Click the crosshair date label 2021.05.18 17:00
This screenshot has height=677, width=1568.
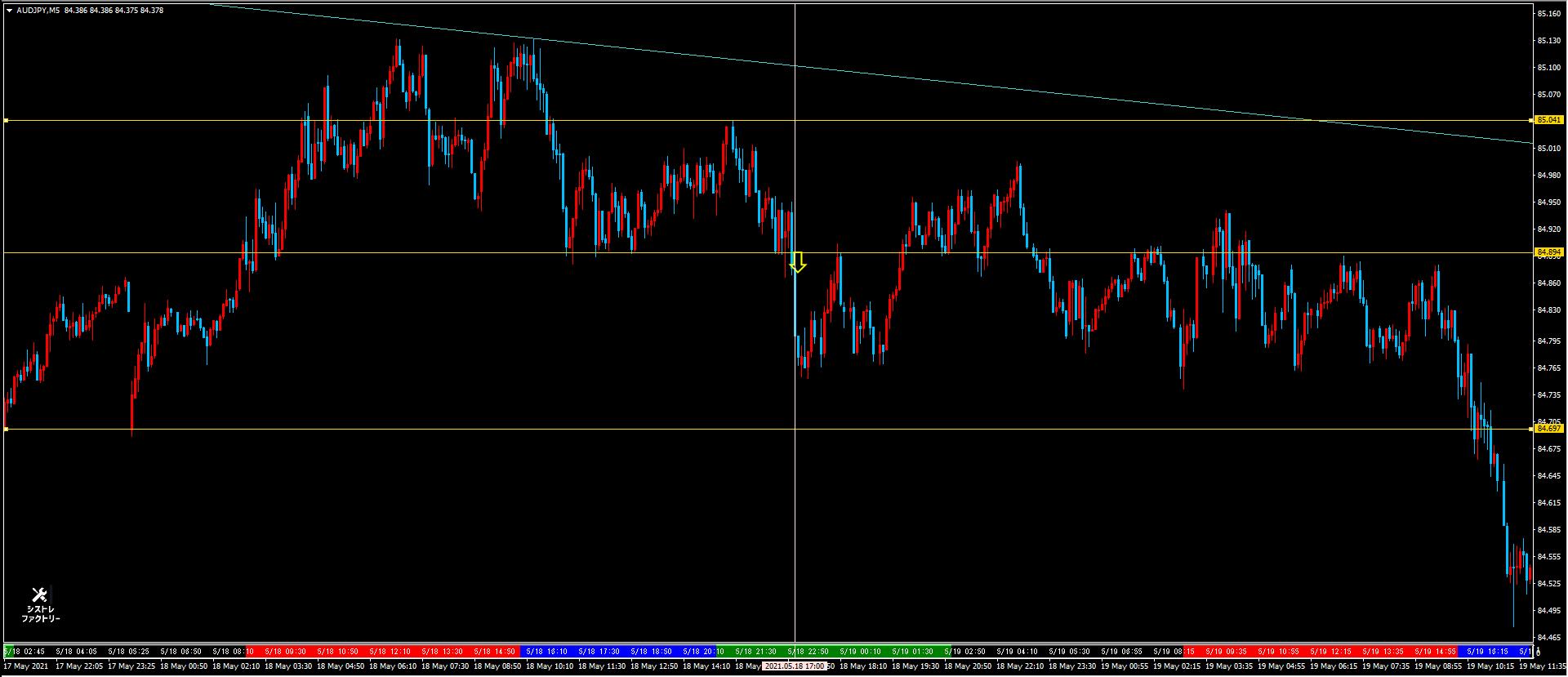794,666
